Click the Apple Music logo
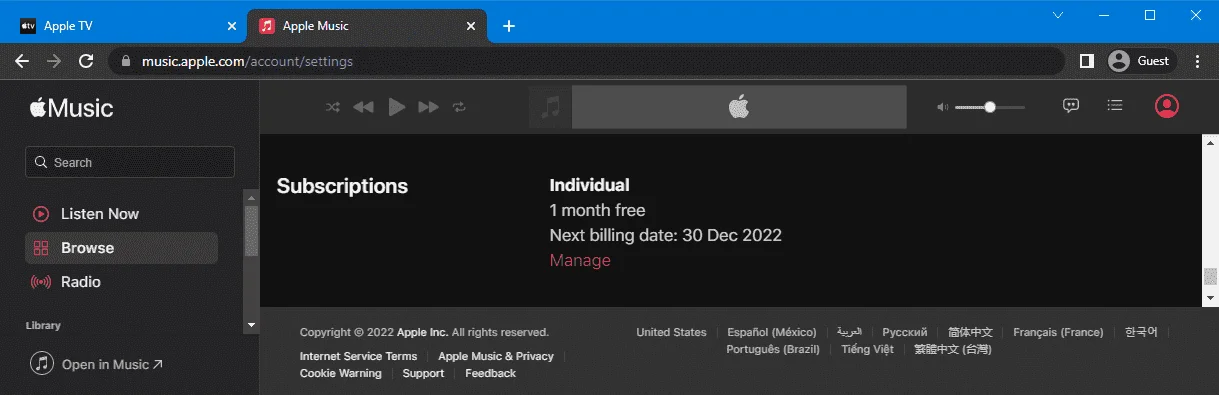This screenshot has width=1219, height=395. click(x=71, y=108)
